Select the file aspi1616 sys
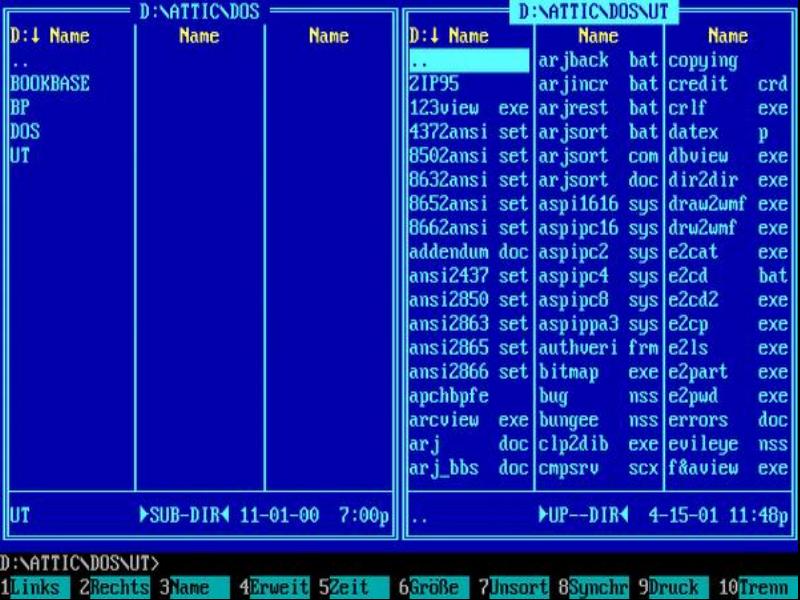Screen dimensions: 800x600 coord(598,204)
